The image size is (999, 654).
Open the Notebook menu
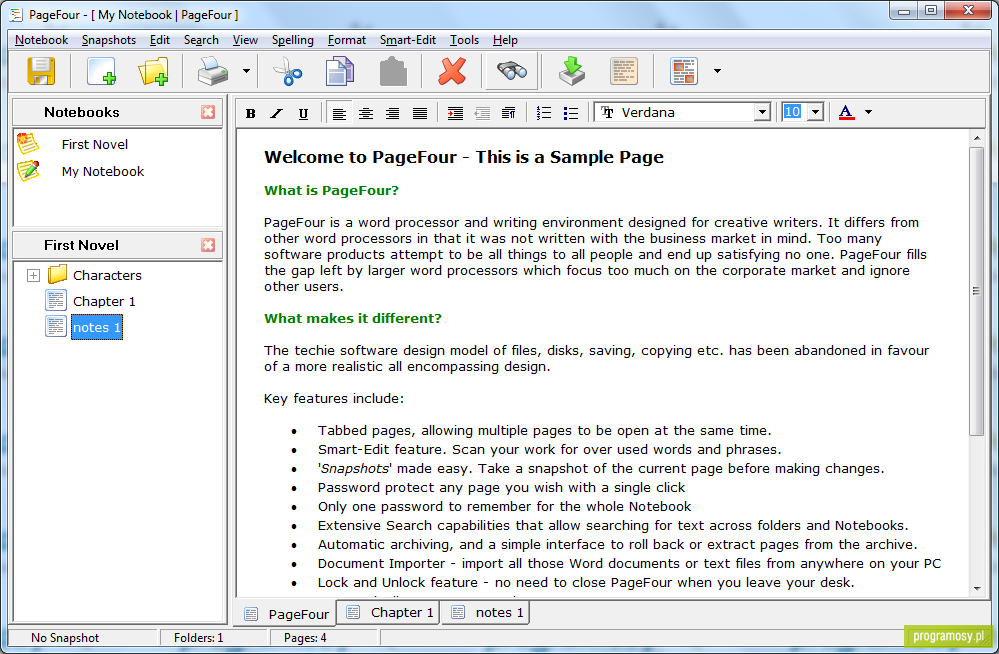(41, 40)
